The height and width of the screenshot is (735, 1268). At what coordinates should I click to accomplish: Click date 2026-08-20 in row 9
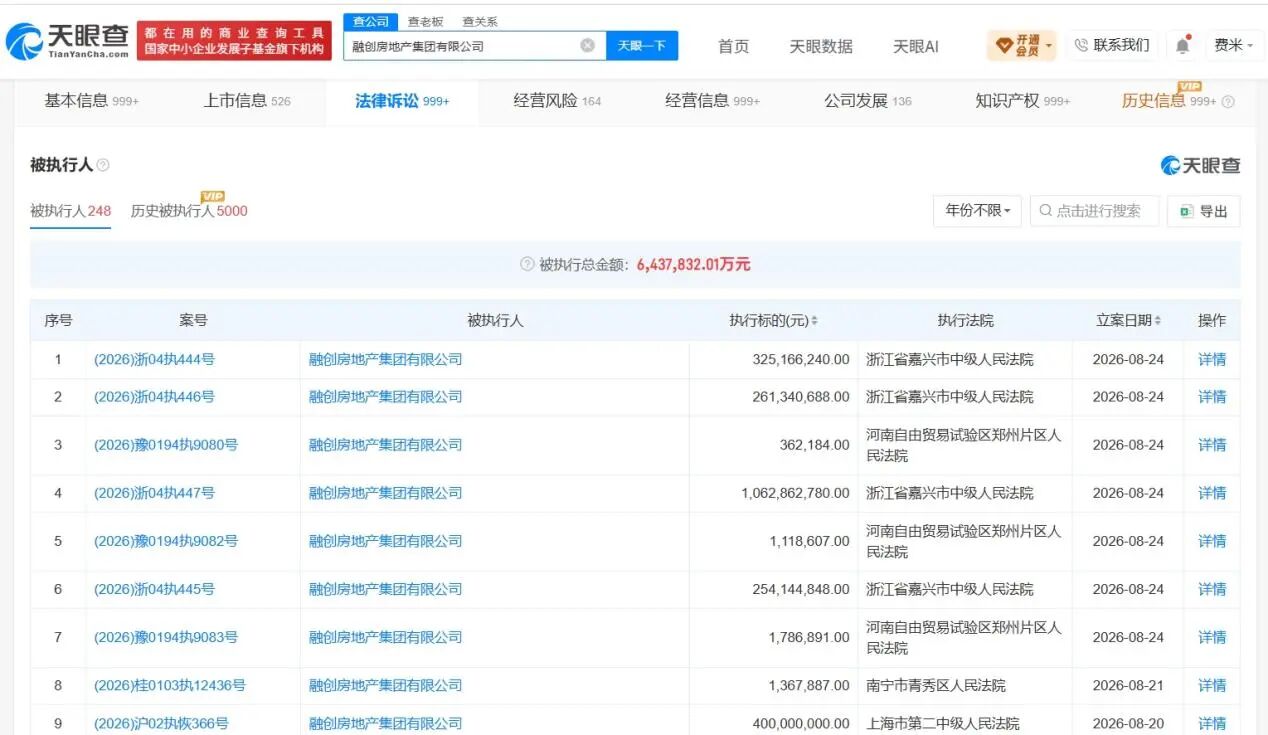1128,723
